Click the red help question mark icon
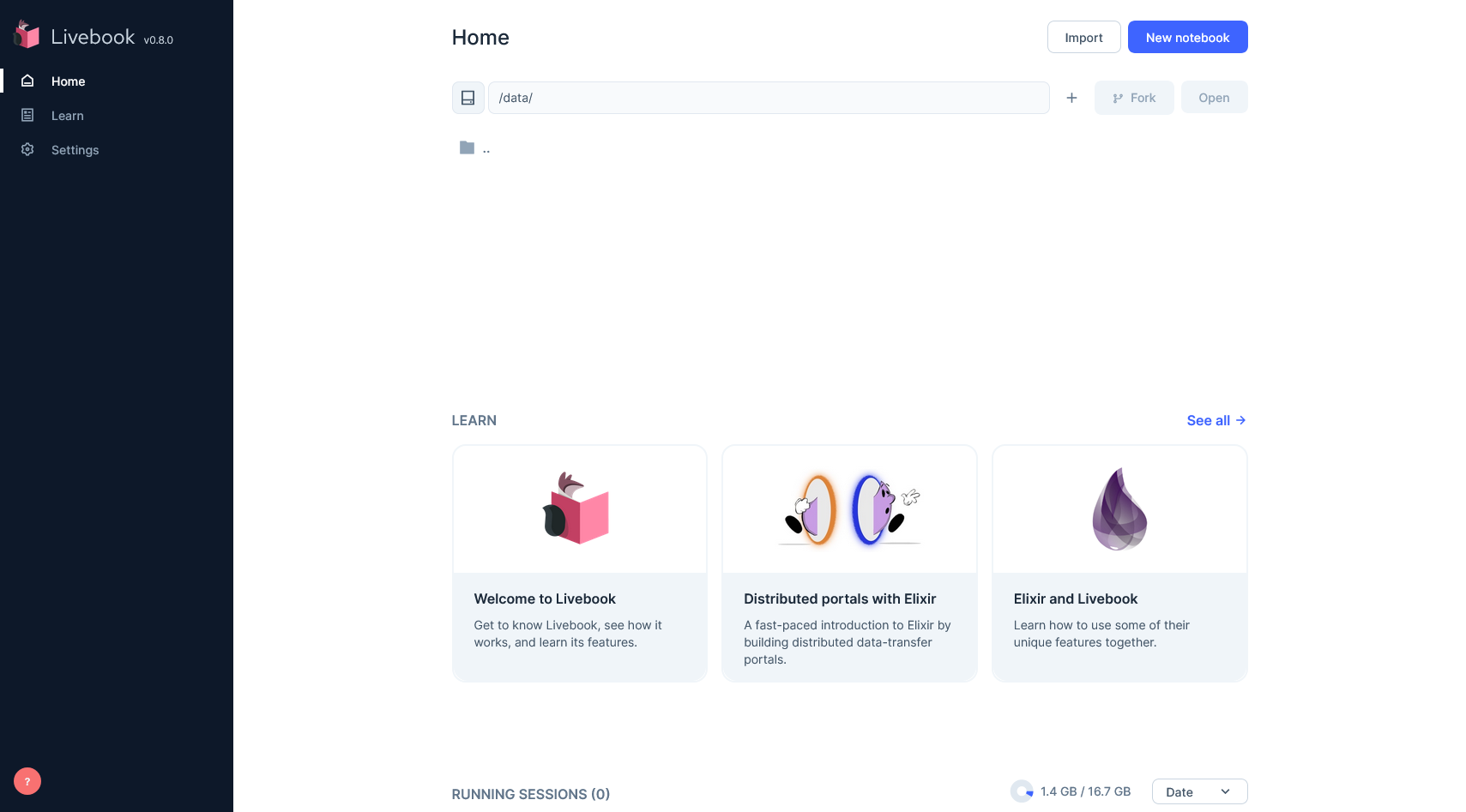 coord(27,781)
